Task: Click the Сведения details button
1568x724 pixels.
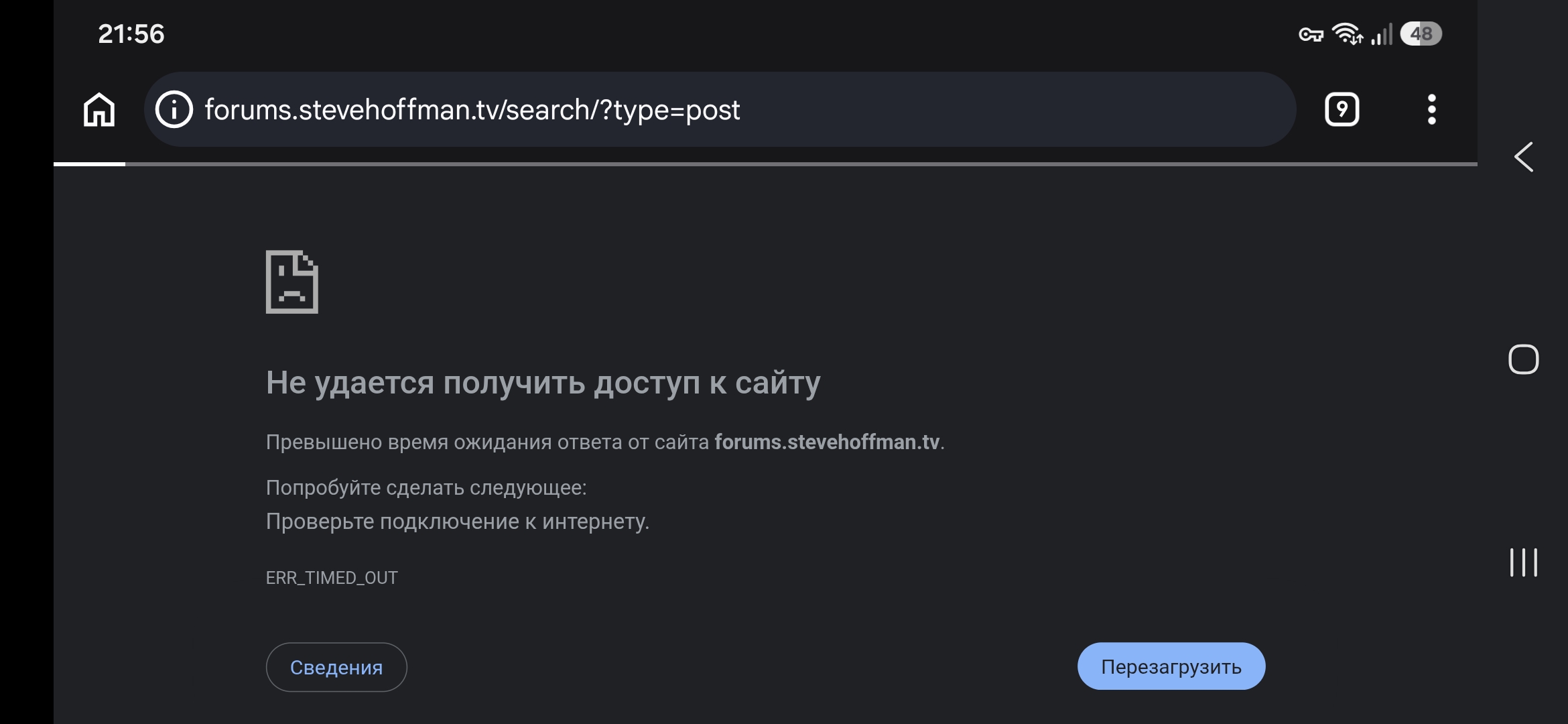Action: 336,667
